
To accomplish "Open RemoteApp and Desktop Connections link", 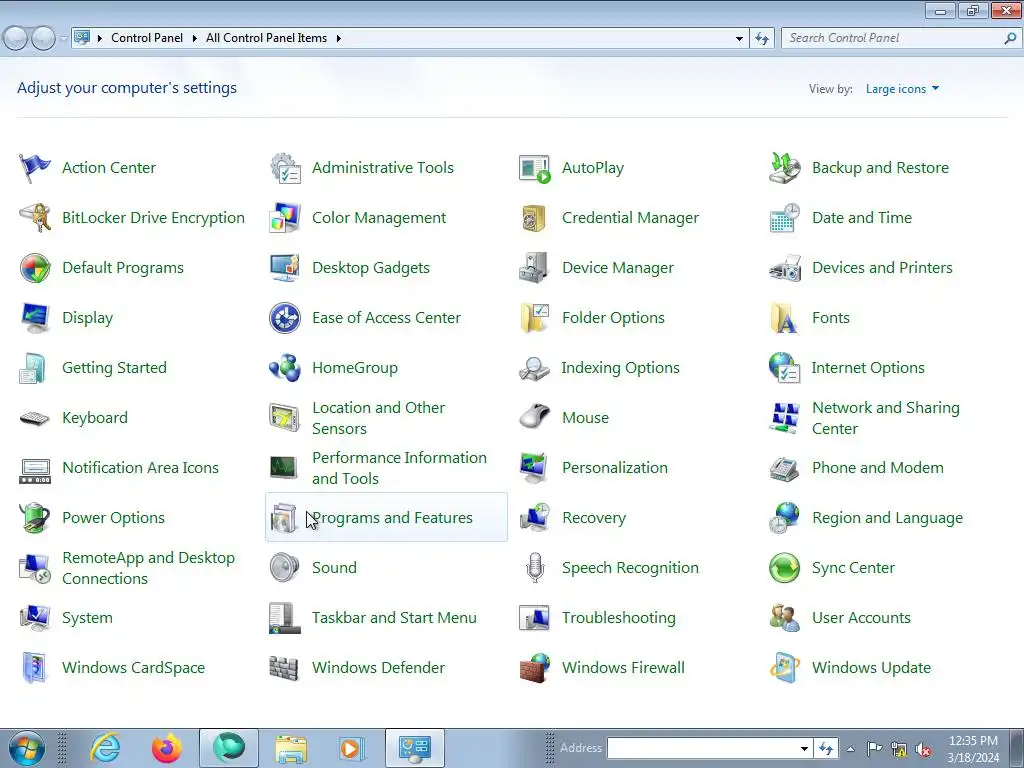I will 148,568.
